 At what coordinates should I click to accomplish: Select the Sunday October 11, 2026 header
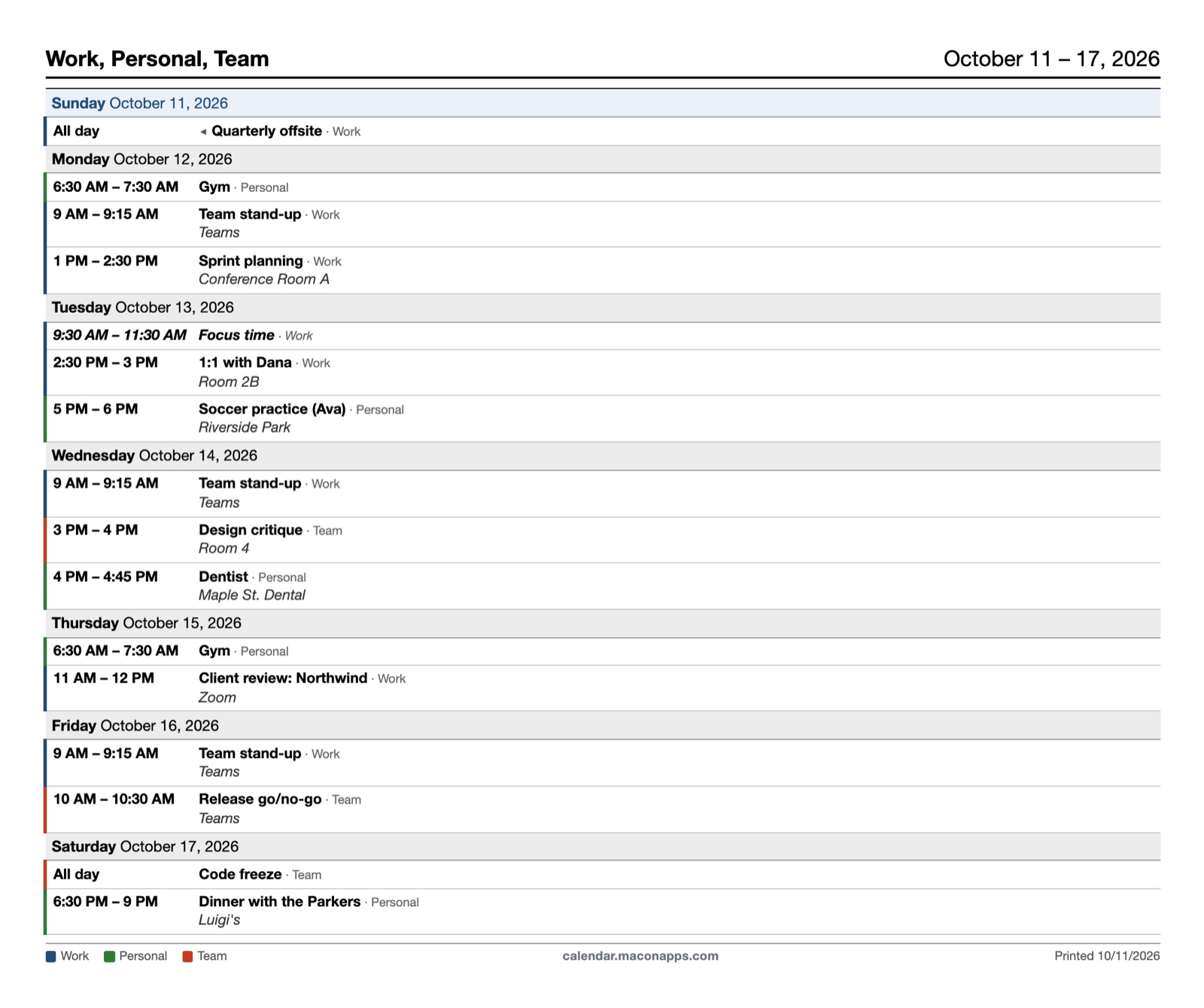point(602,103)
